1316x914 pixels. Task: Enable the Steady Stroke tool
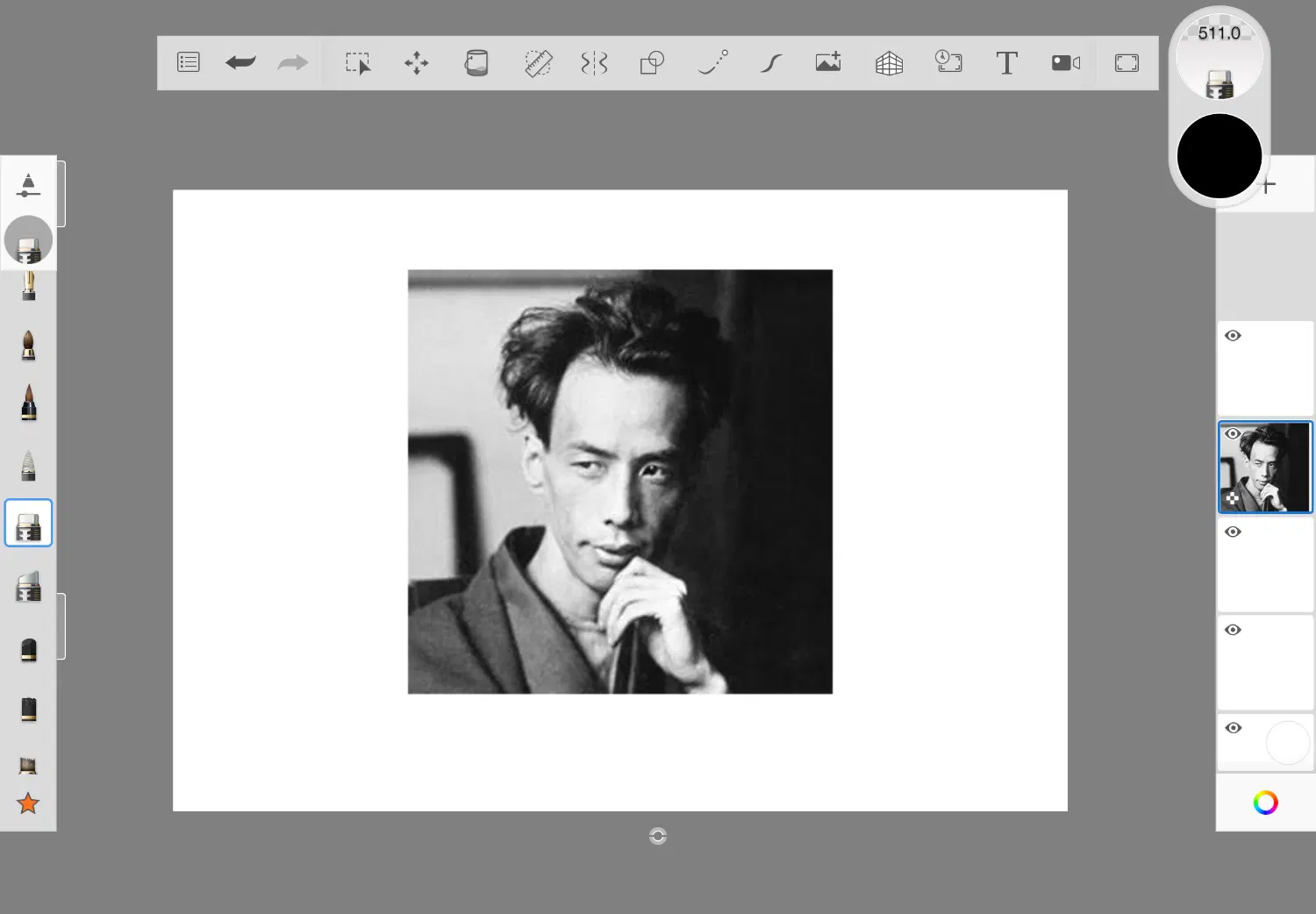(771, 63)
